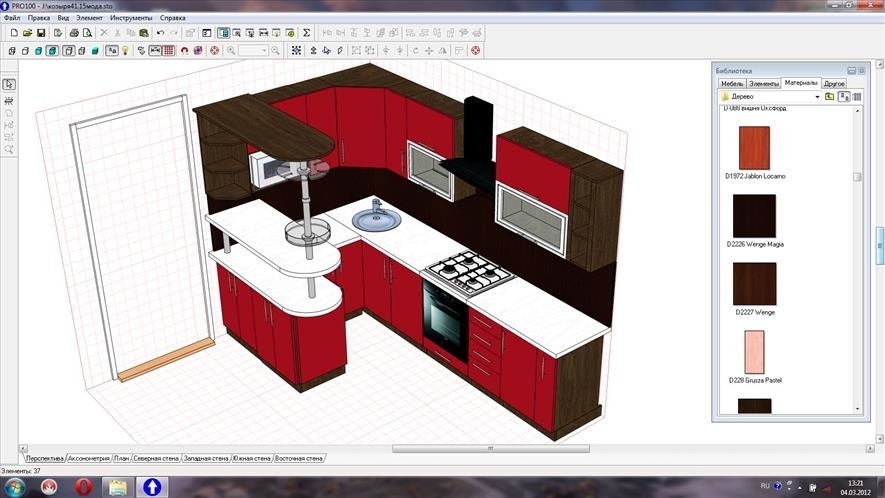
Task: Toggle the highlighted teal textured cube mode
Action: point(52,51)
